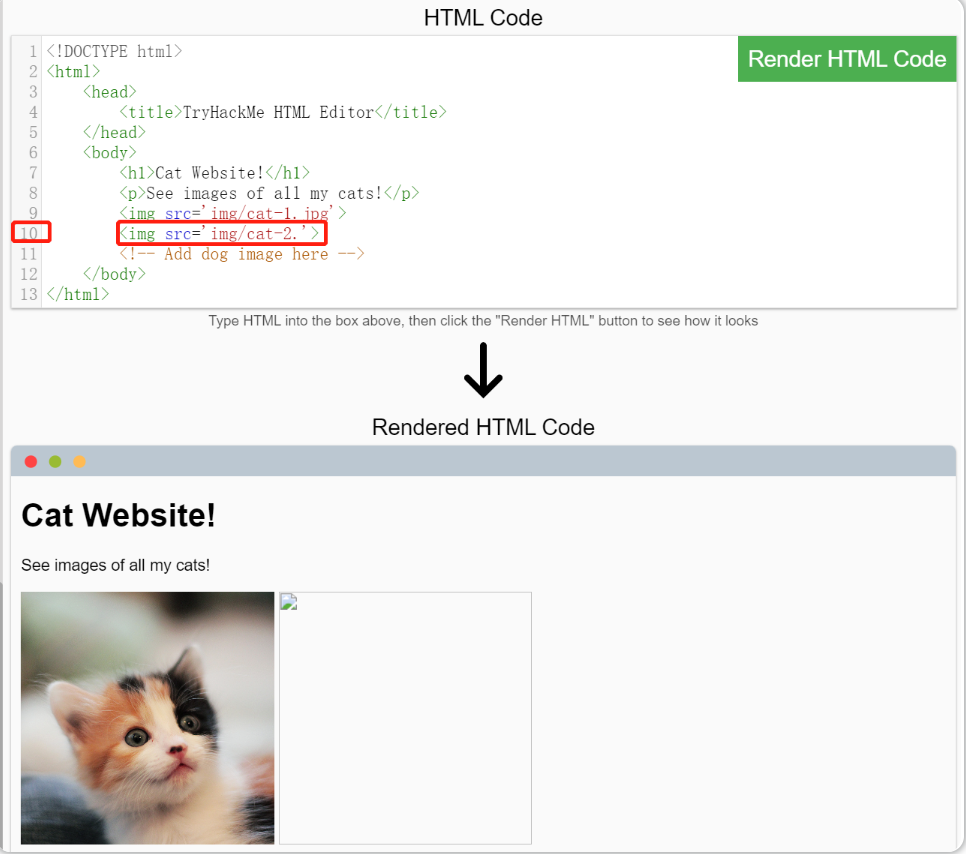Click the green dot in the browser bar

(55, 462)
